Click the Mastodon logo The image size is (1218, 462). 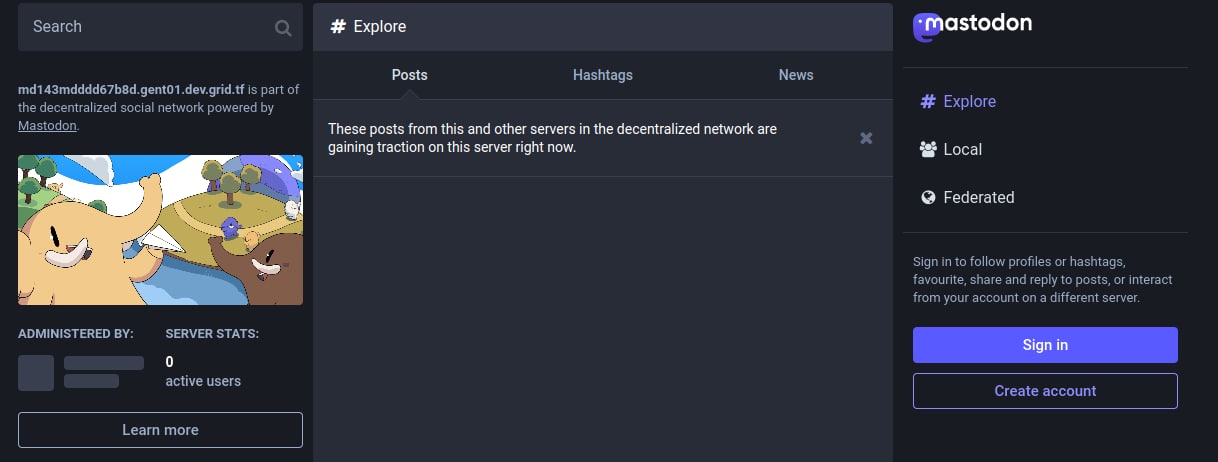(972, 26)
